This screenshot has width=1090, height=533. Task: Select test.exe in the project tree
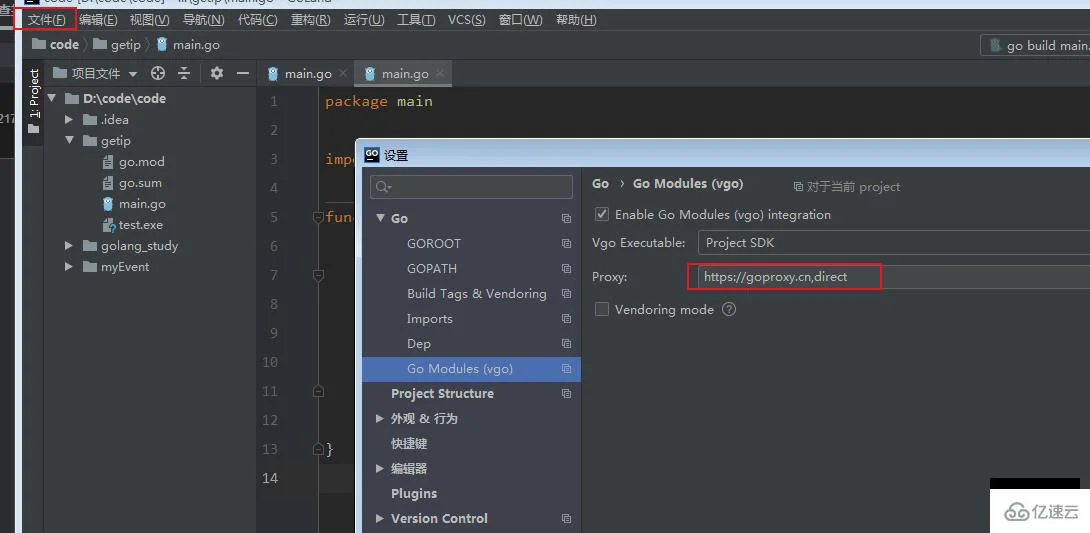click(132, 224)
